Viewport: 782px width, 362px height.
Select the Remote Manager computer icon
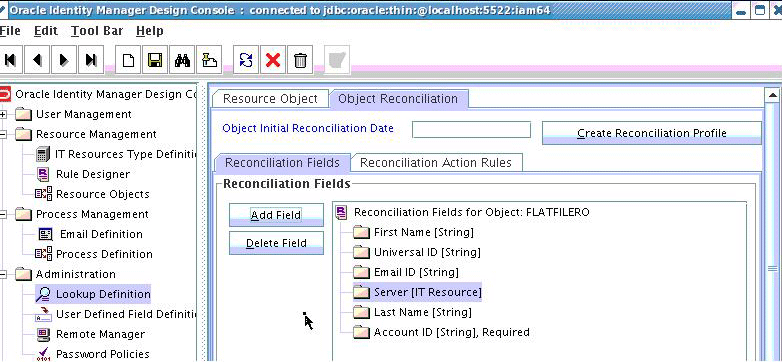coord(43,334)
